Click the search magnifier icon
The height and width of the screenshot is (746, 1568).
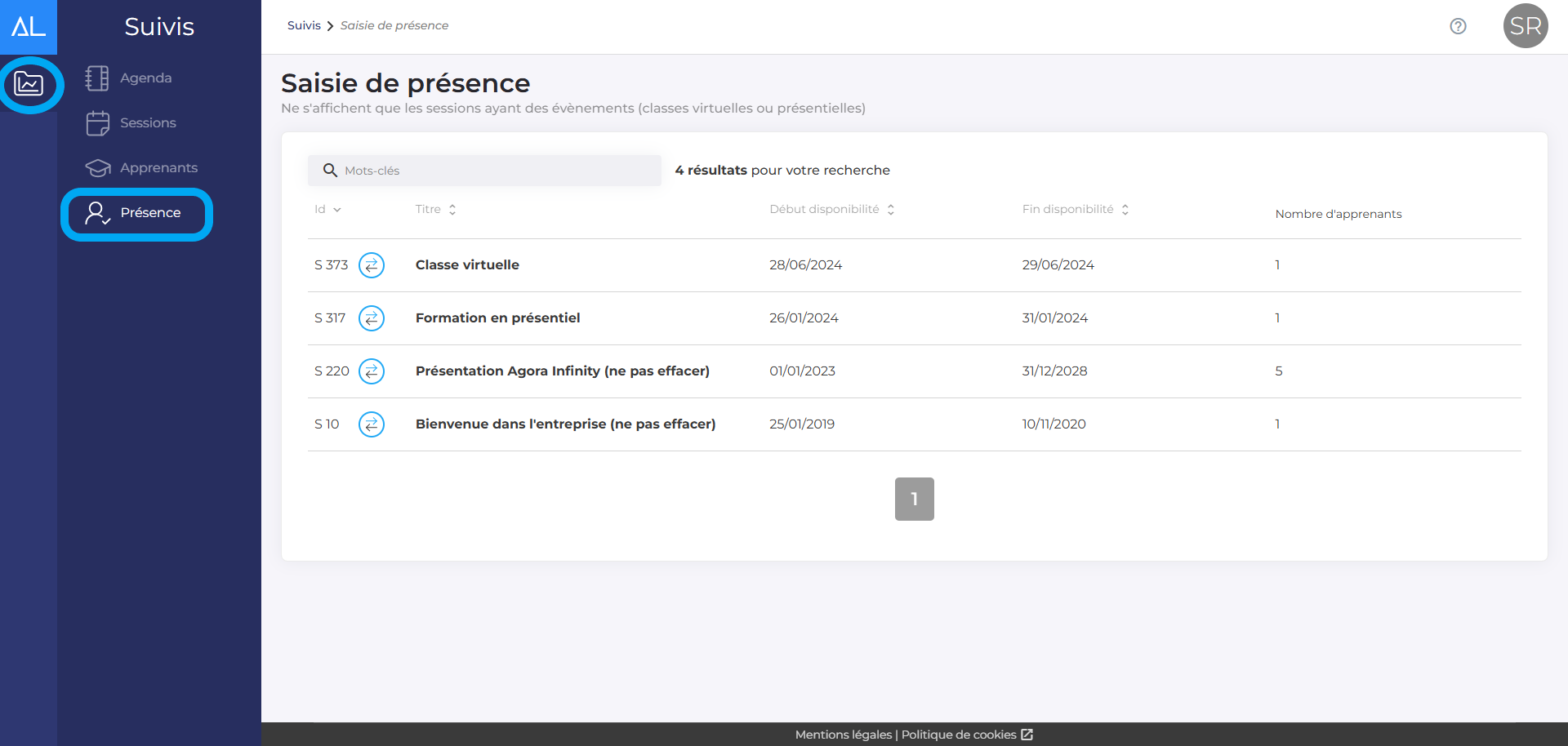(x=330, y=170)
